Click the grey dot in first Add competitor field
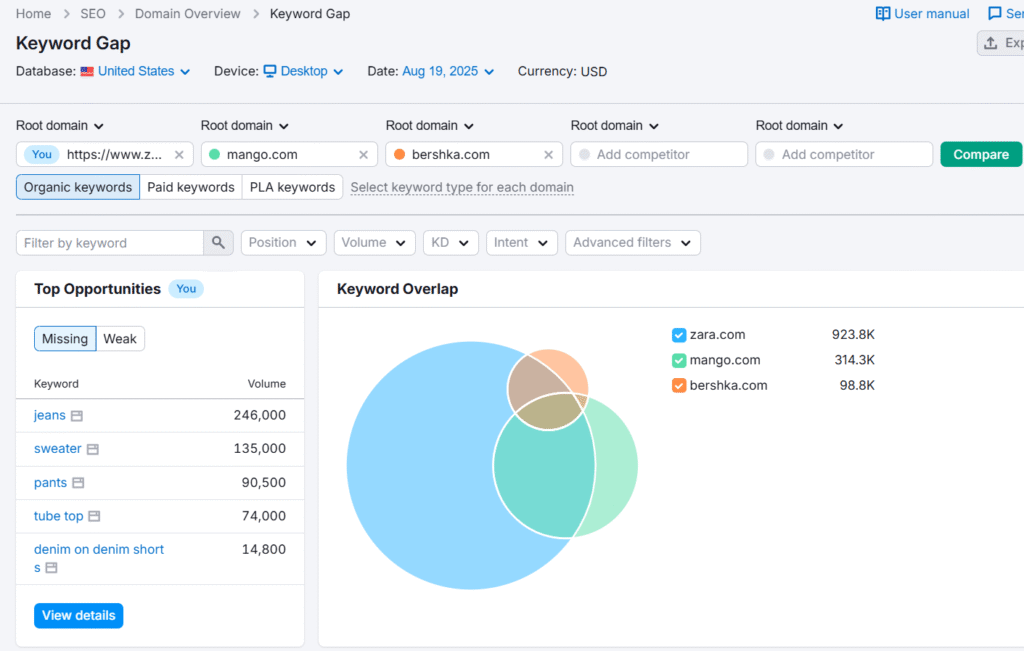The image size is (1024, 651). 584,155
